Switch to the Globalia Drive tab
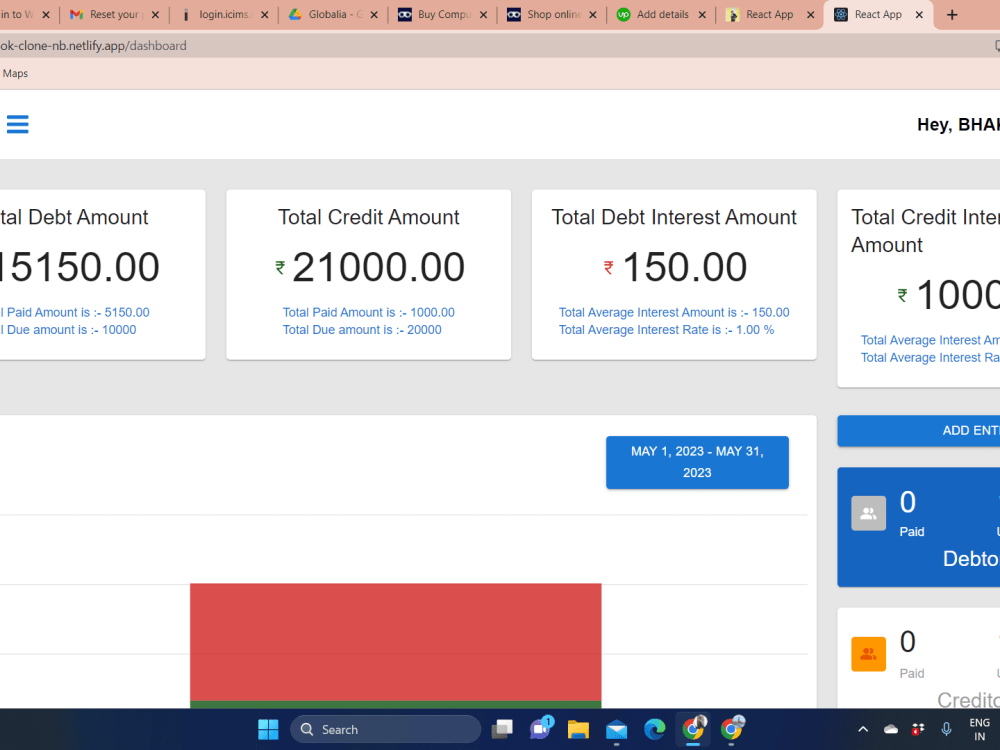Screen dimensions: 1000x750 click(332, 14)
